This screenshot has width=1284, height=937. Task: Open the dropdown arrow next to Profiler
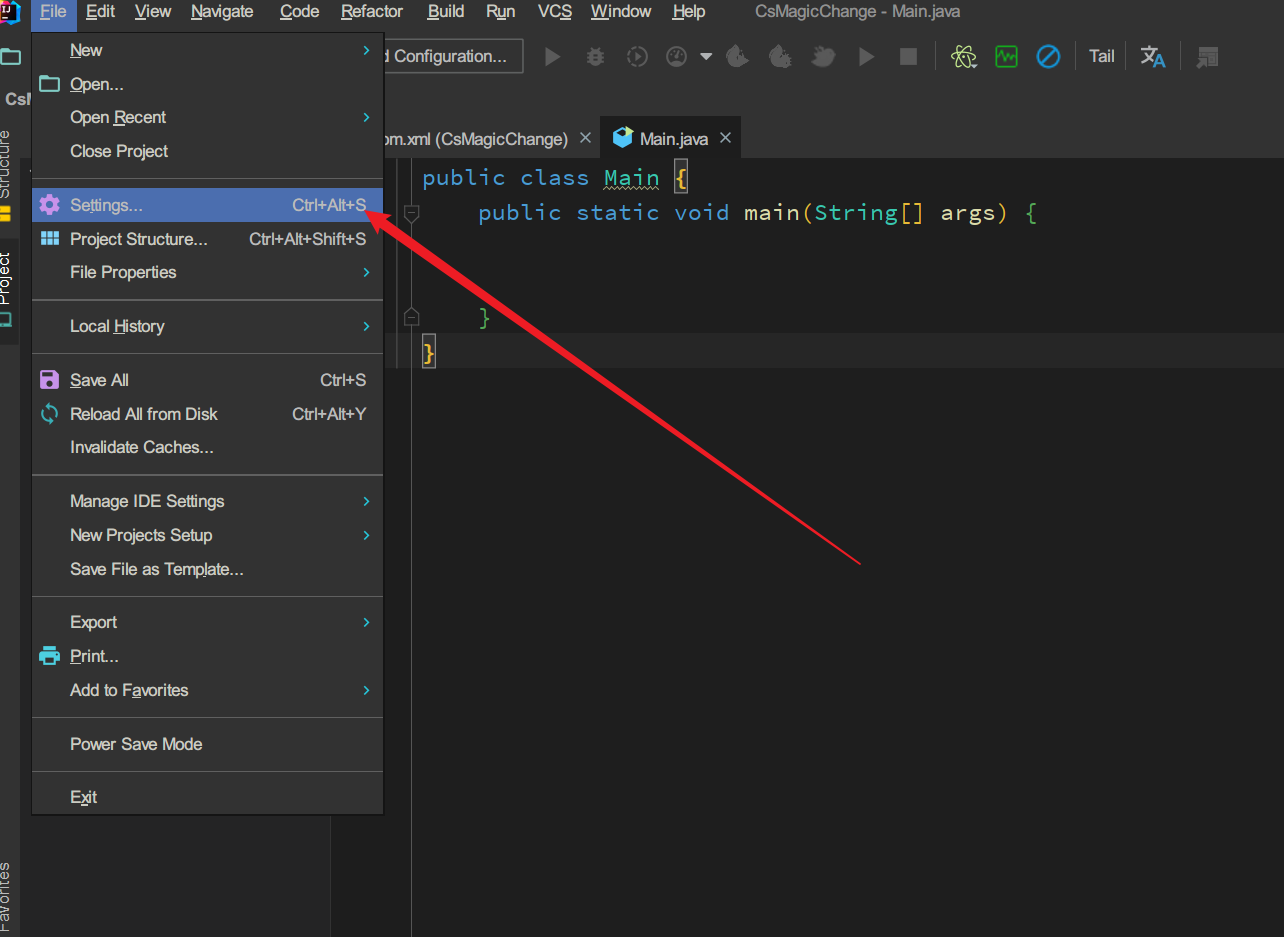(x=706, y=57)
